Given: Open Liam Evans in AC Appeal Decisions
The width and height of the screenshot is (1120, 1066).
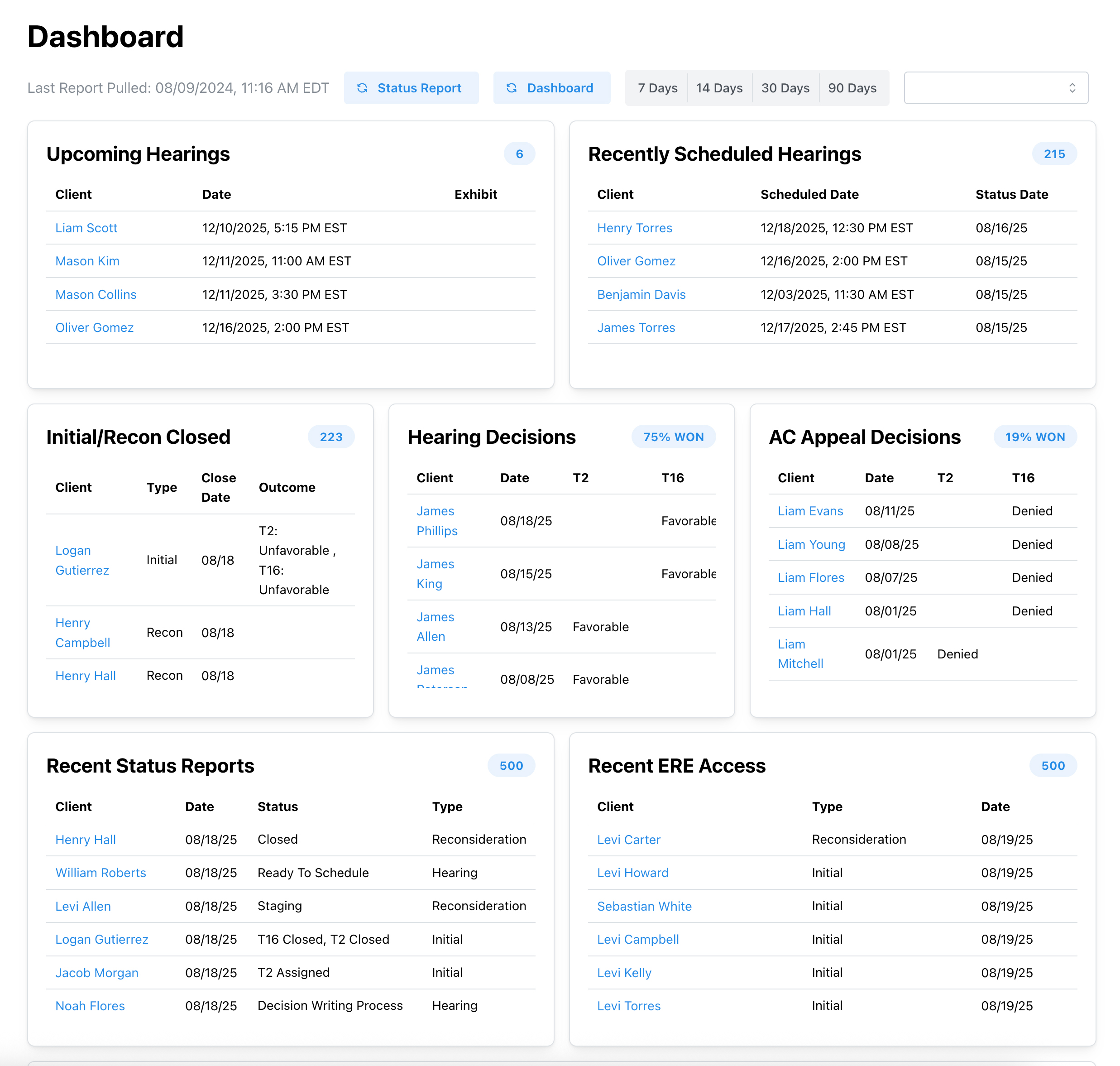Looking at the screenshot, I should pyautogui.click(x=810, y=511).
